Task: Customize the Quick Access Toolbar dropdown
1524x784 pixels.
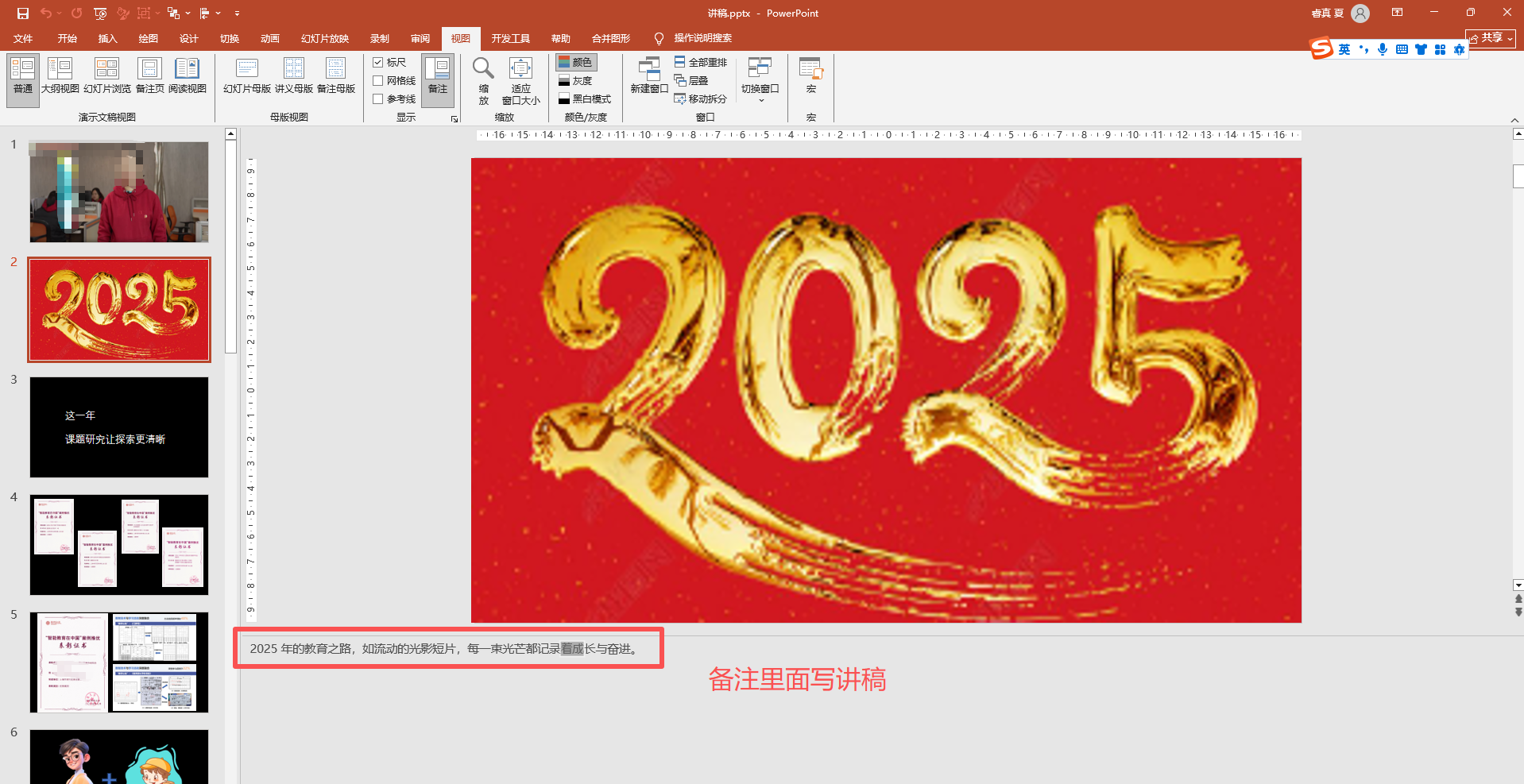Action: tap(237, 14)
